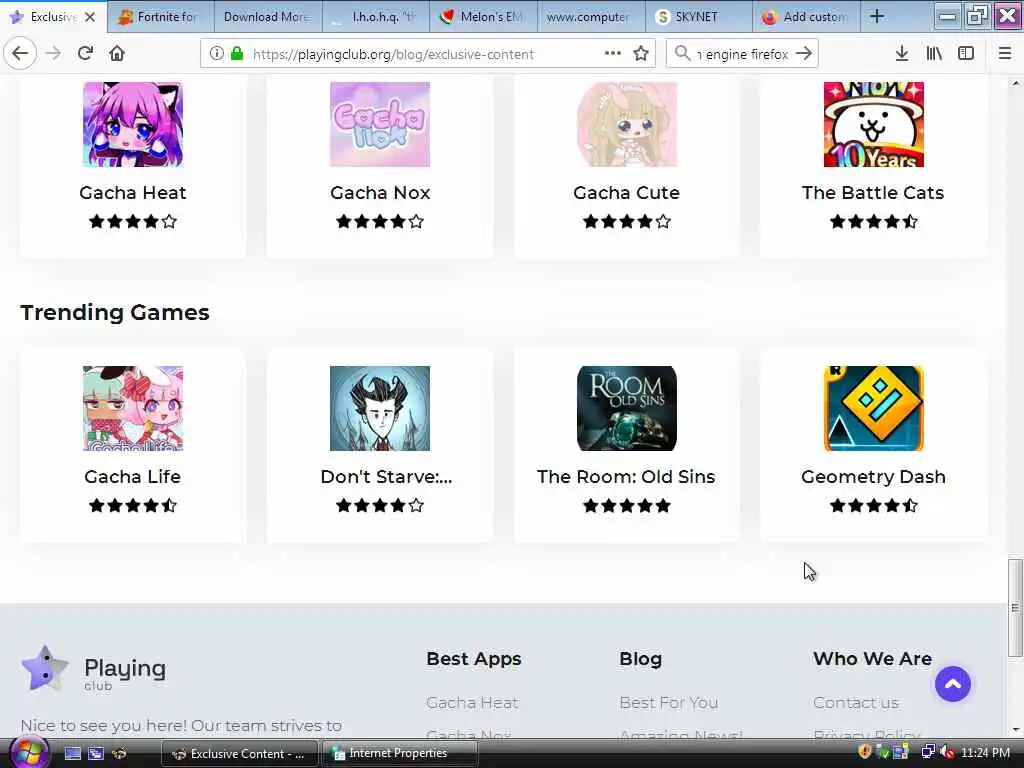Open Gacha Heat game thumbnail
Screen dimensions: 1024x768
(x=133, y=124)
